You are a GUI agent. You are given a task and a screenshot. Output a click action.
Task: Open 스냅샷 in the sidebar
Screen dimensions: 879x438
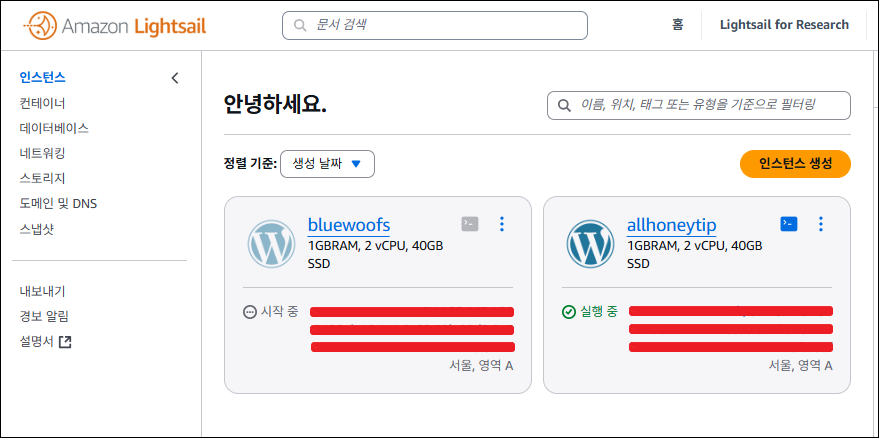click(37, 229)
